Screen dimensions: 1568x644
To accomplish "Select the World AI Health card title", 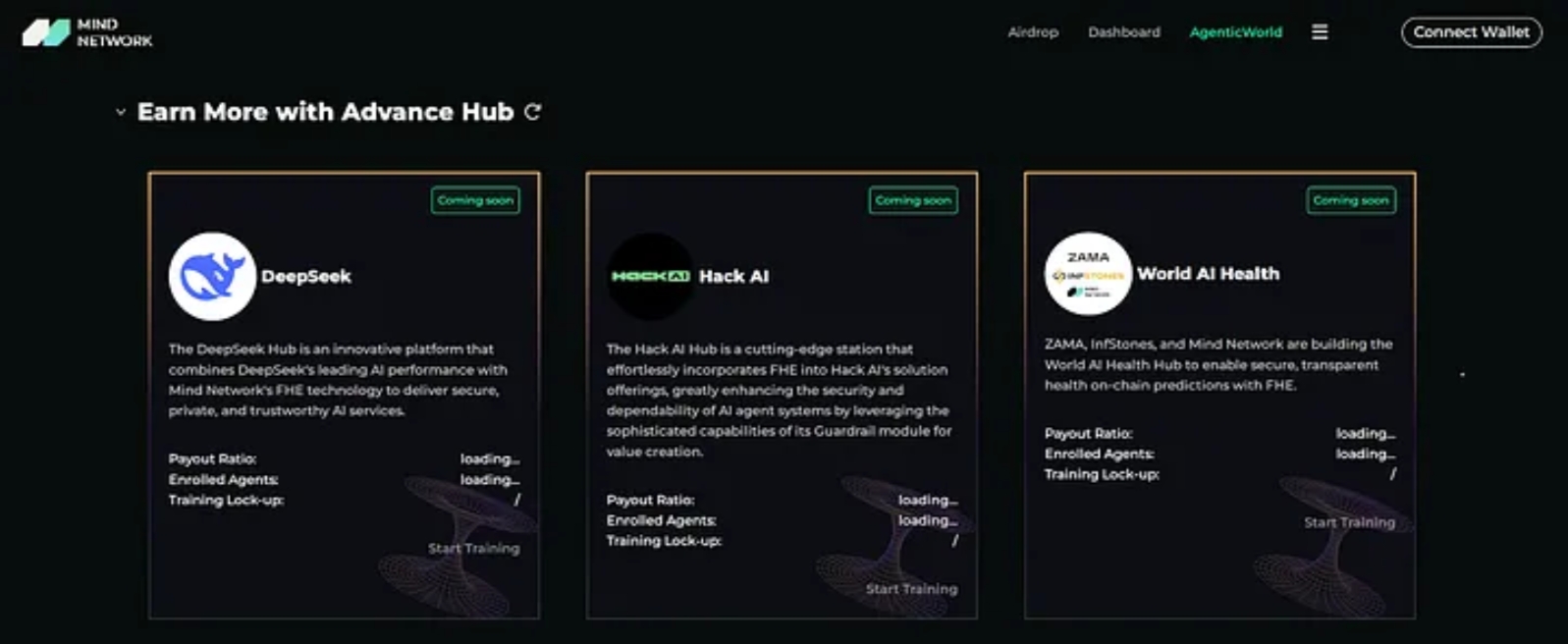I will (x=1209, y=274).
